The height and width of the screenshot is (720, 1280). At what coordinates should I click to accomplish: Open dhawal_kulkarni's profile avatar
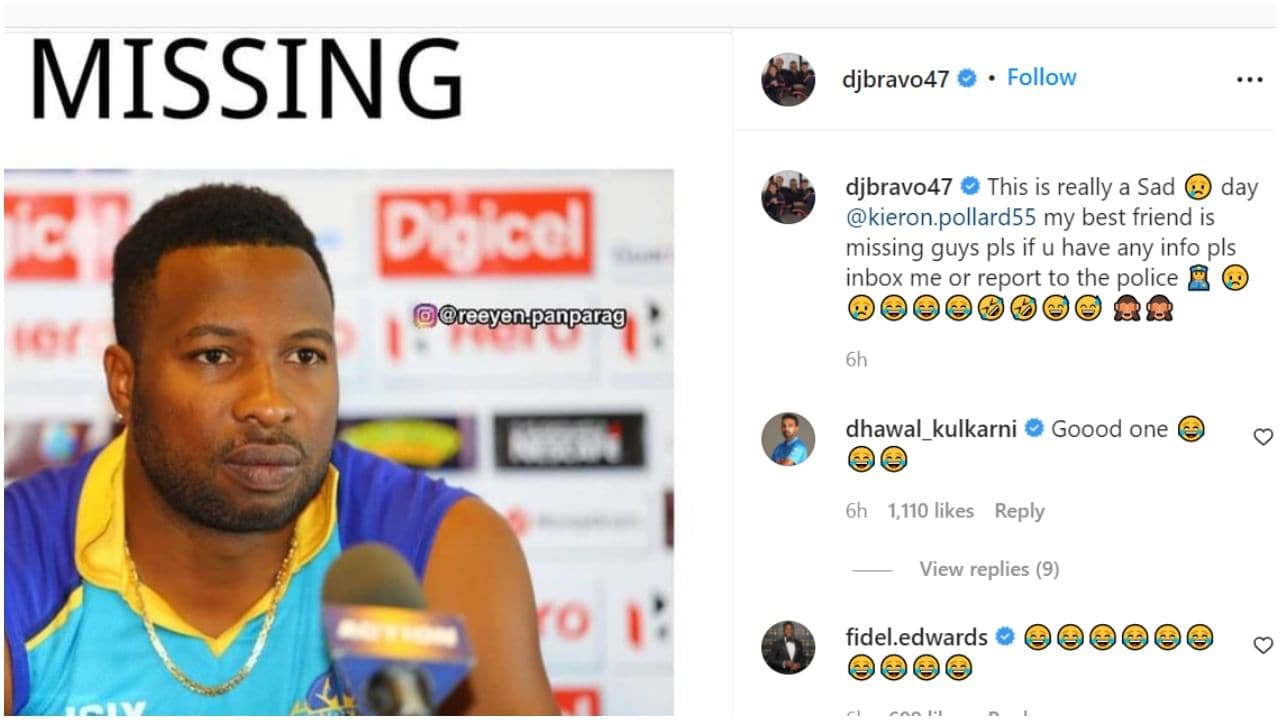coord(788,438)
